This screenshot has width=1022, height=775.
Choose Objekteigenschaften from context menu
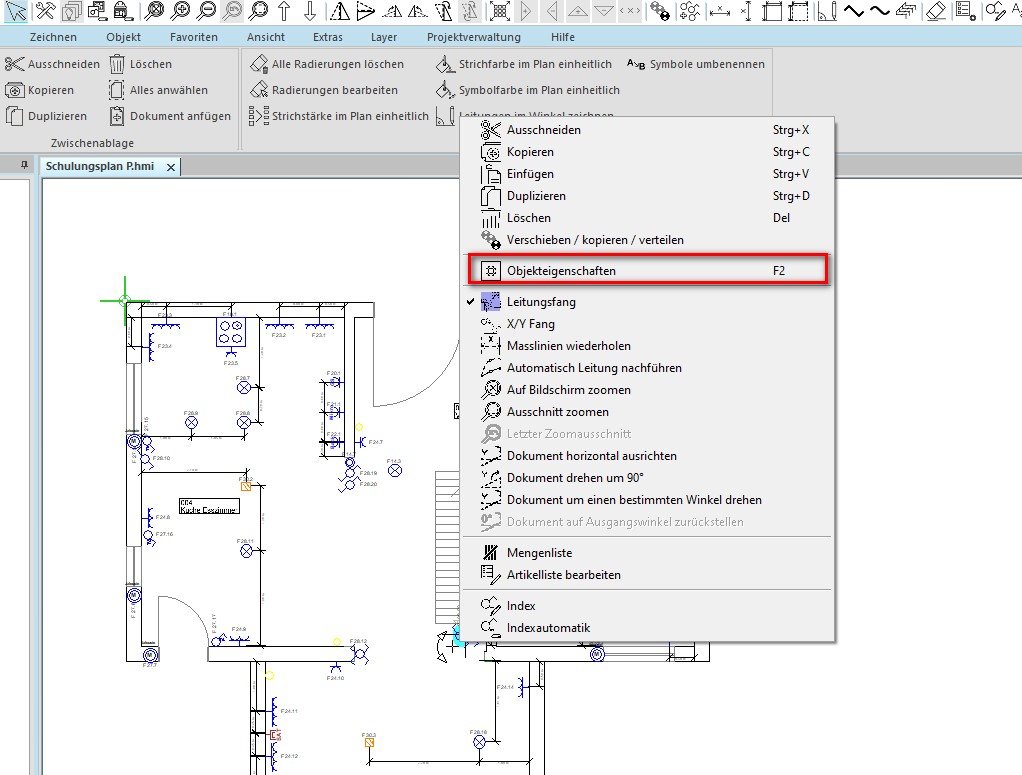(x=561, y=271)
